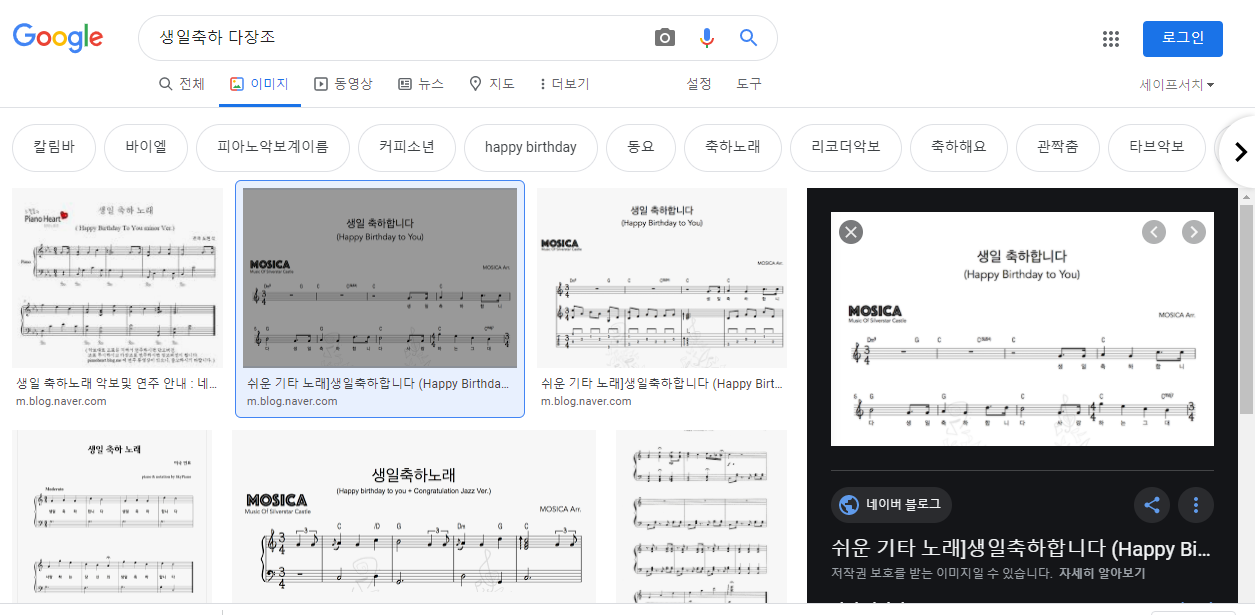Click the 네이버 블로그 source chip
The width and height of the screenshot is (1255, 615).
(891, 505)
